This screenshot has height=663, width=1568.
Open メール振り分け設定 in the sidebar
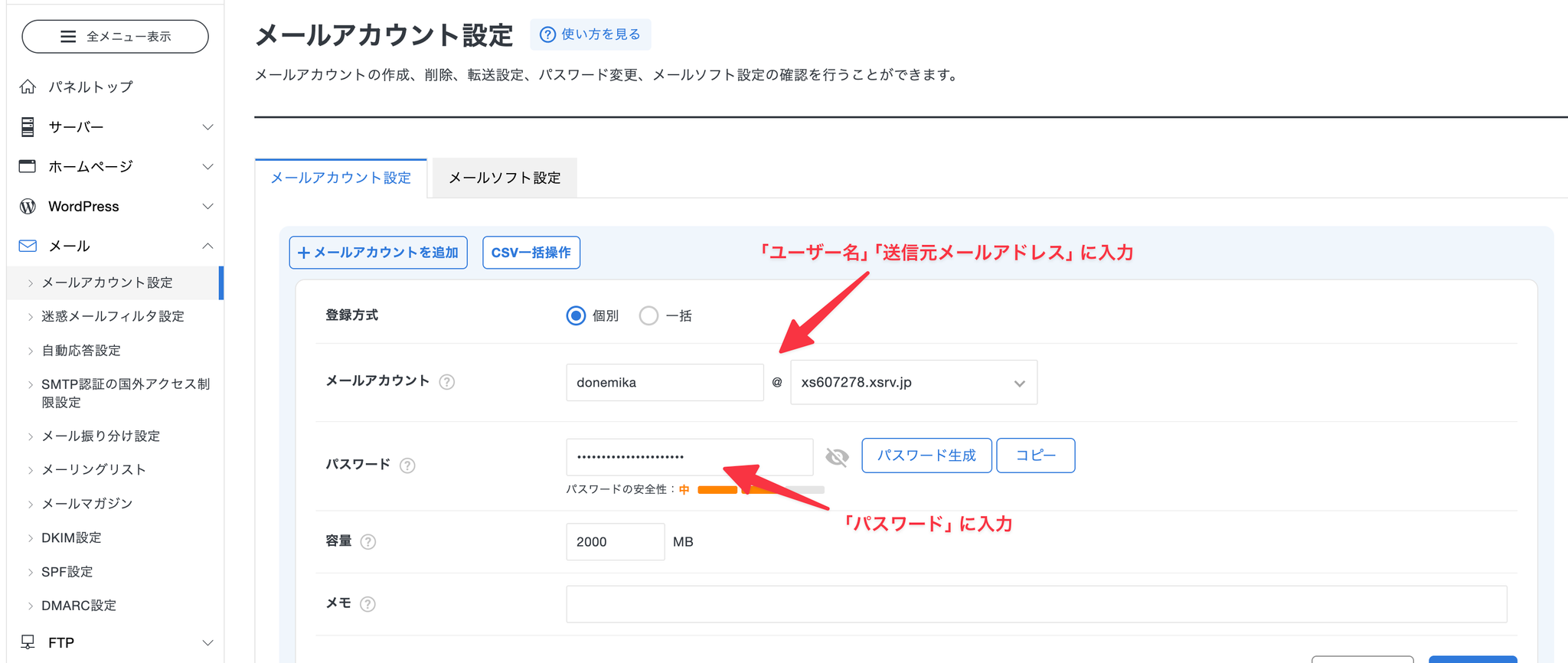[100, 436]
